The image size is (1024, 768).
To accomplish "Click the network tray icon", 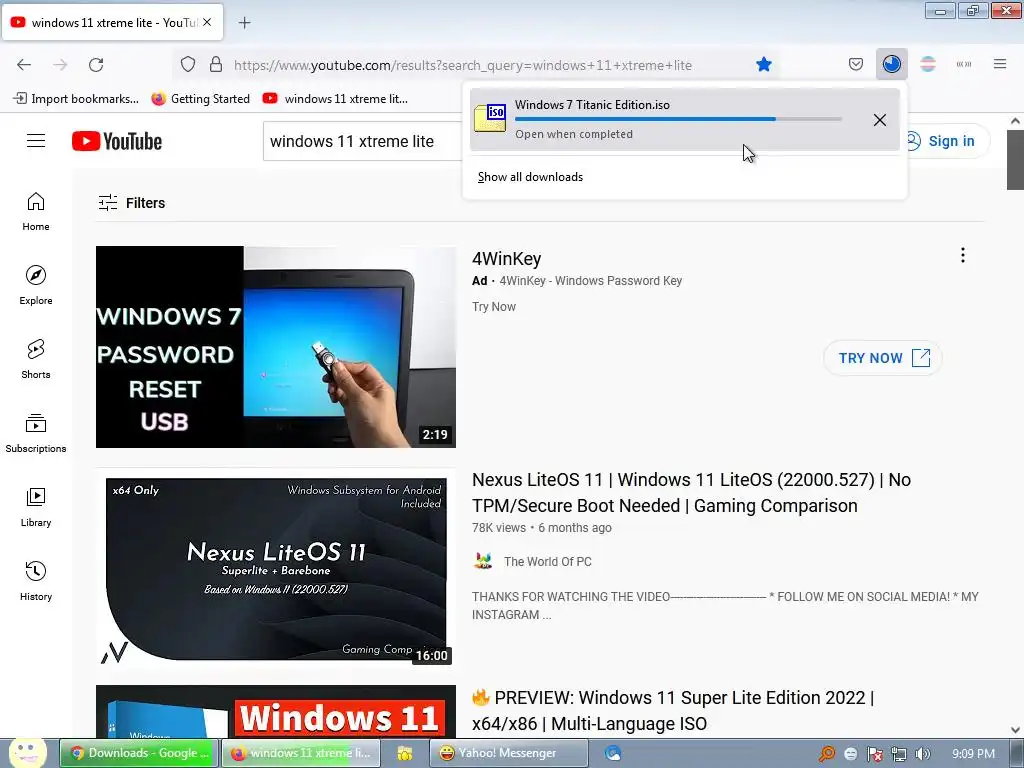I will point(899,754).
